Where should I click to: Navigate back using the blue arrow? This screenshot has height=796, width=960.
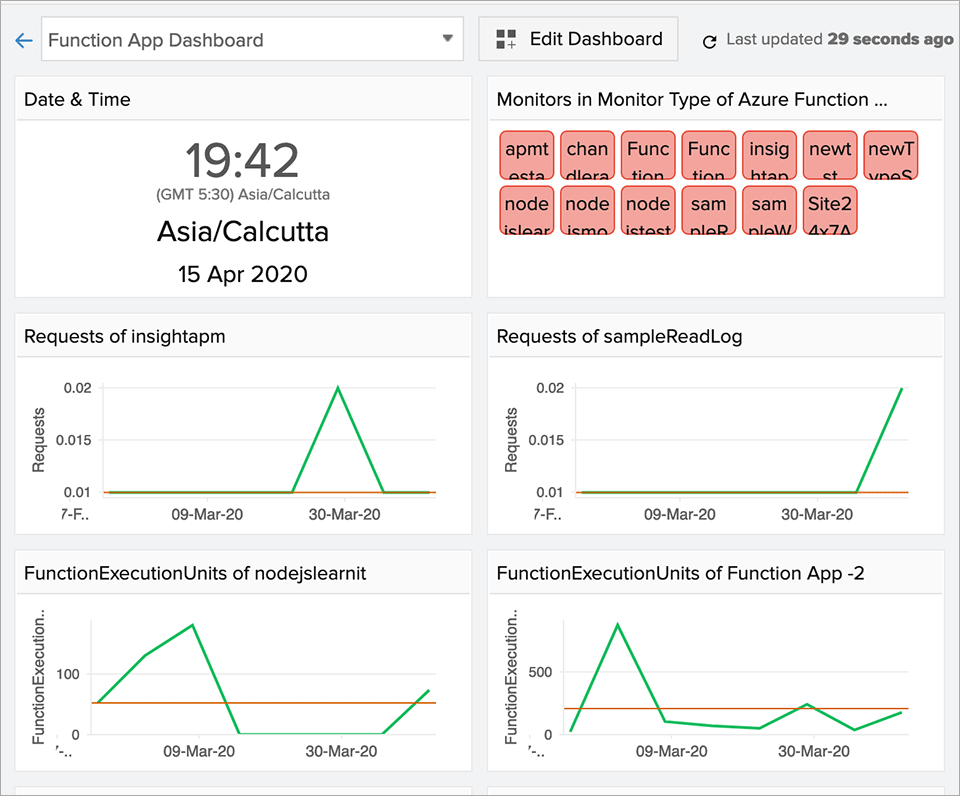tap(23, 40)
